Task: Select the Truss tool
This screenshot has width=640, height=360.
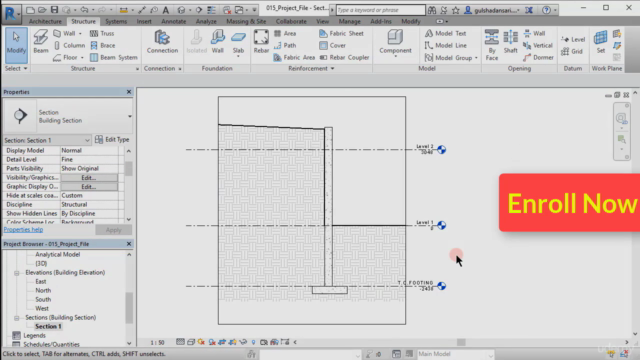Action: click(x=102, y=33)
